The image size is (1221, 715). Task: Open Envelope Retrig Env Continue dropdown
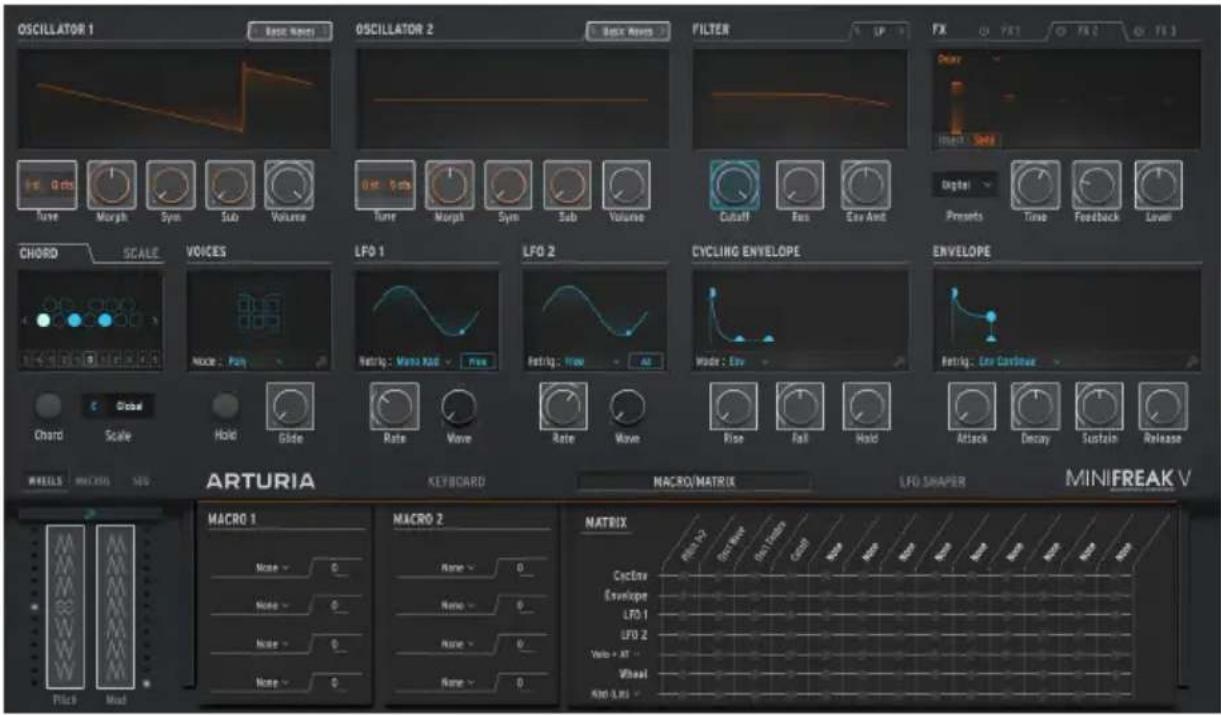pos(1021,361)
